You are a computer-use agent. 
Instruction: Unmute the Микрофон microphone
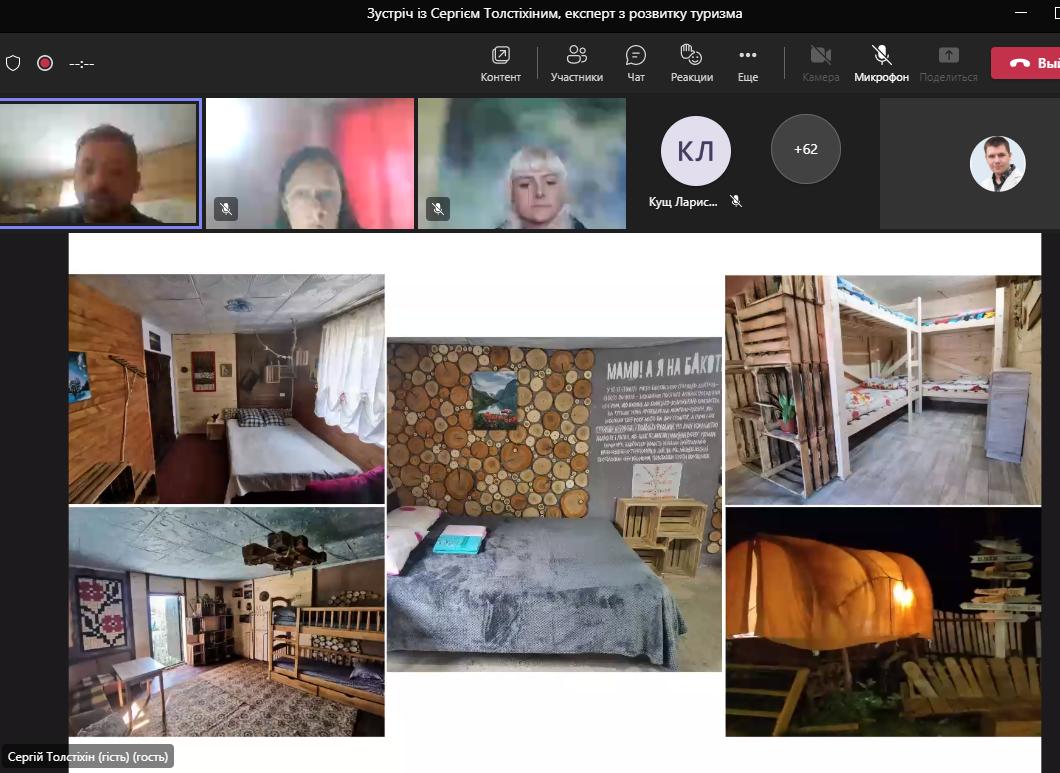point(881,63)
